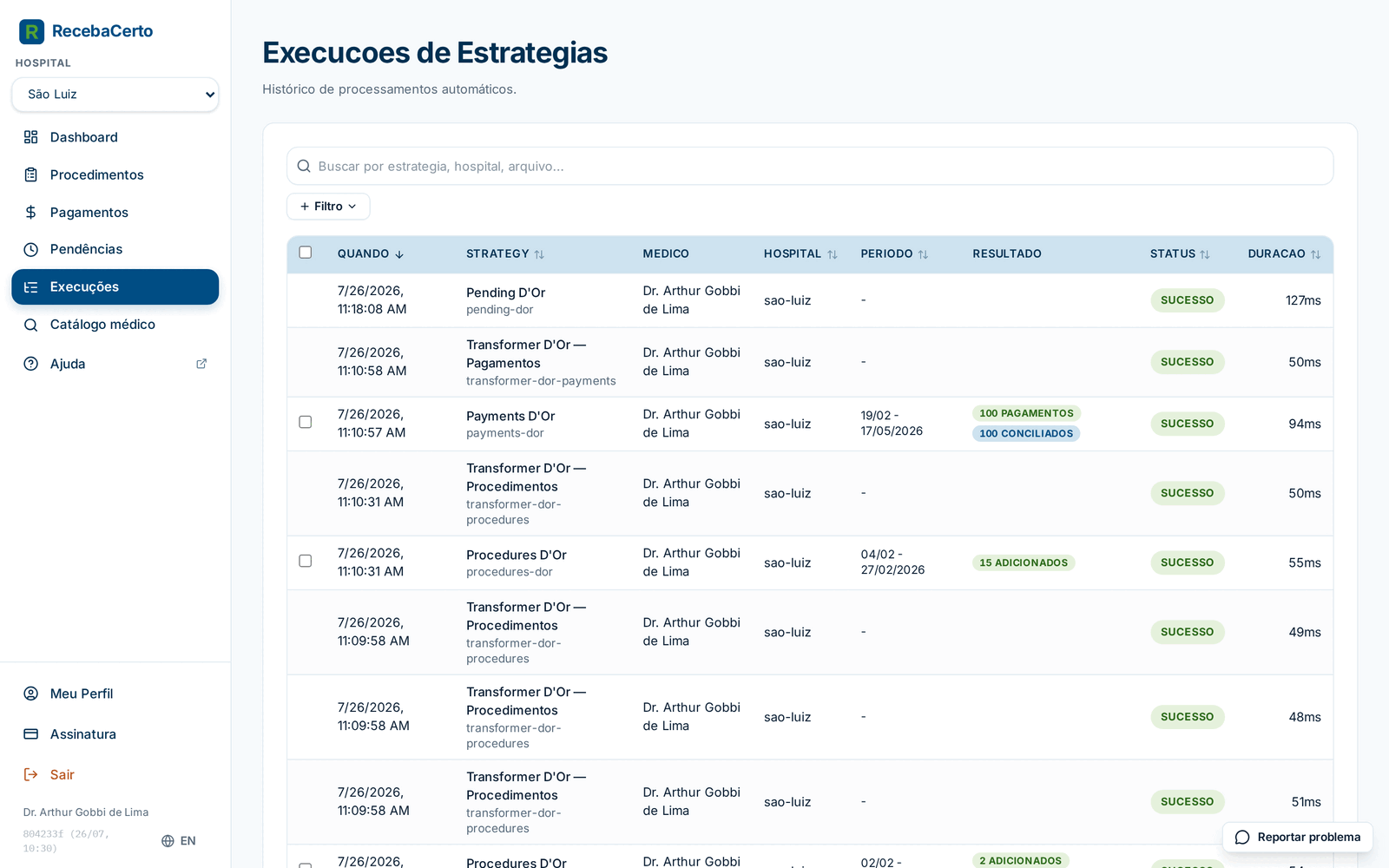Sort by HOSPITAL column arrows
Image resolution: width=1389 pixels, height=868 pixels.
[833, 254]
